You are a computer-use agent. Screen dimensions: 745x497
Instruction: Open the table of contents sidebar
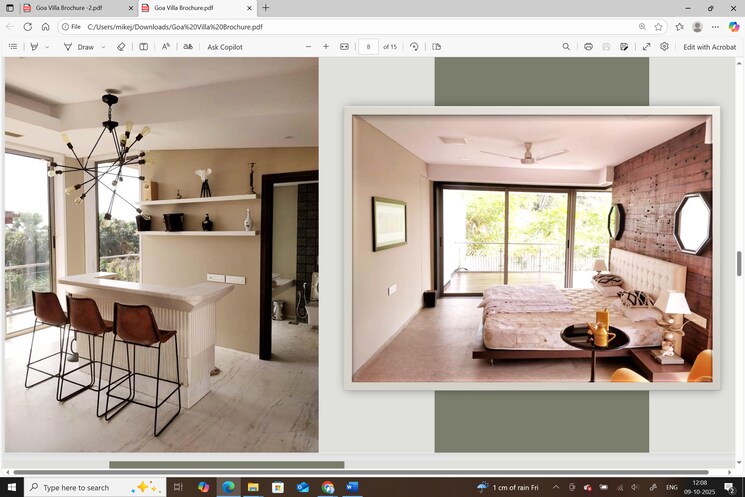[13, 47]
